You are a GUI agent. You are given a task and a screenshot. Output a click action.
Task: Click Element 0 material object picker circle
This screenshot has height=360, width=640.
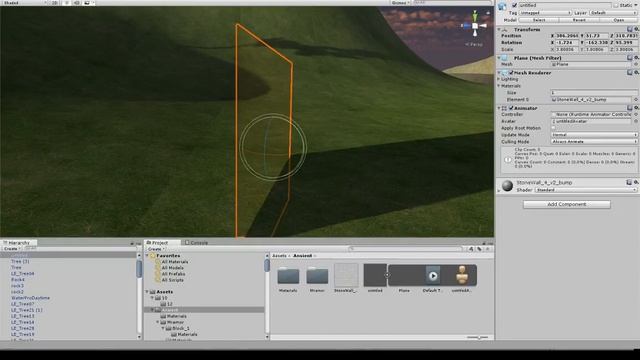point(636,100)
